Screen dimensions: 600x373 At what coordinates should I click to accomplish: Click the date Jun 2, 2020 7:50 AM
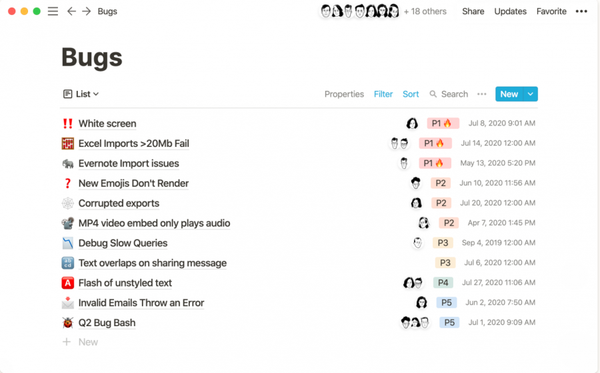(500, 302)
